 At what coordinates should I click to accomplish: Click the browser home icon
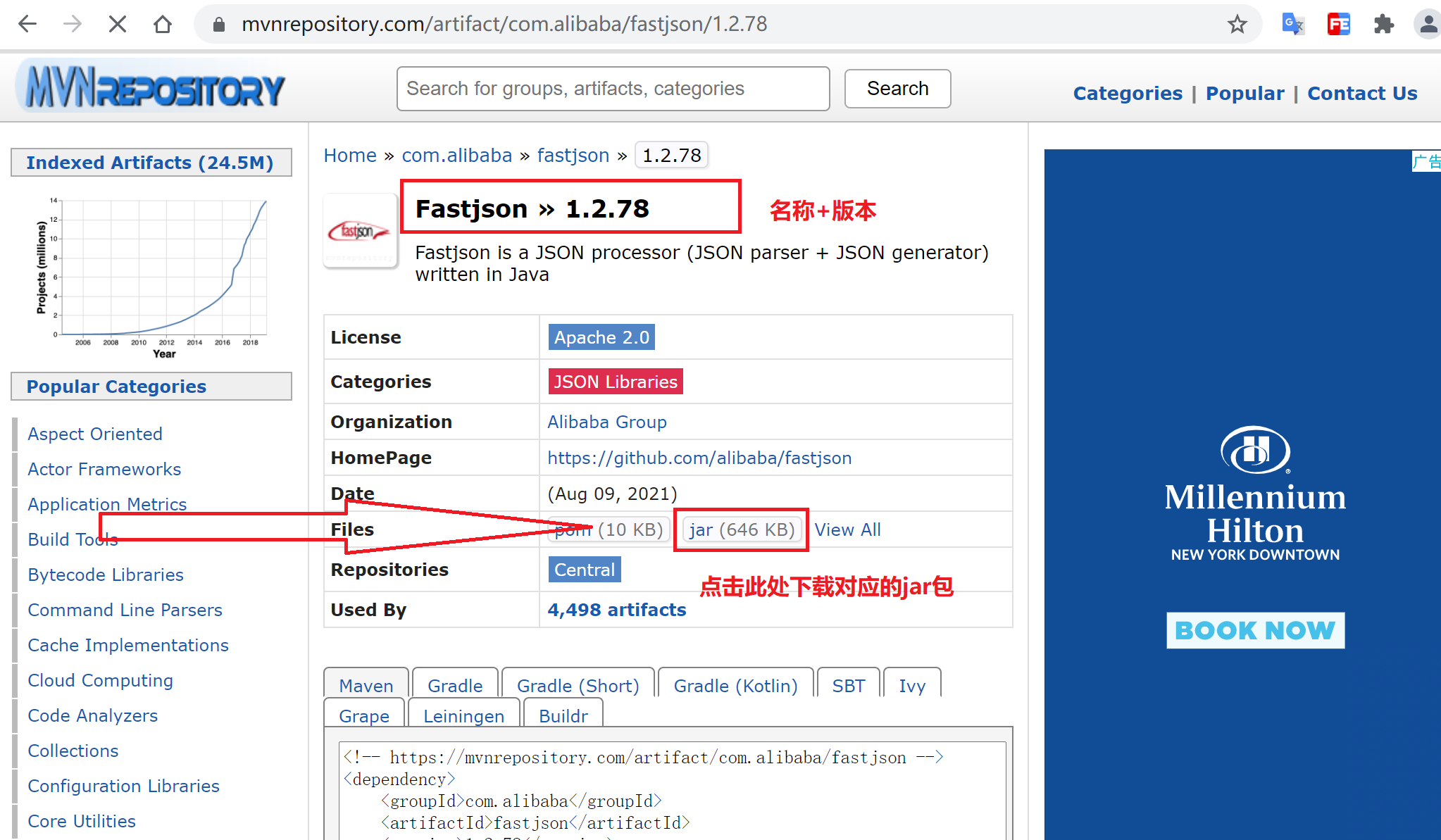click(x=163, y=23)
